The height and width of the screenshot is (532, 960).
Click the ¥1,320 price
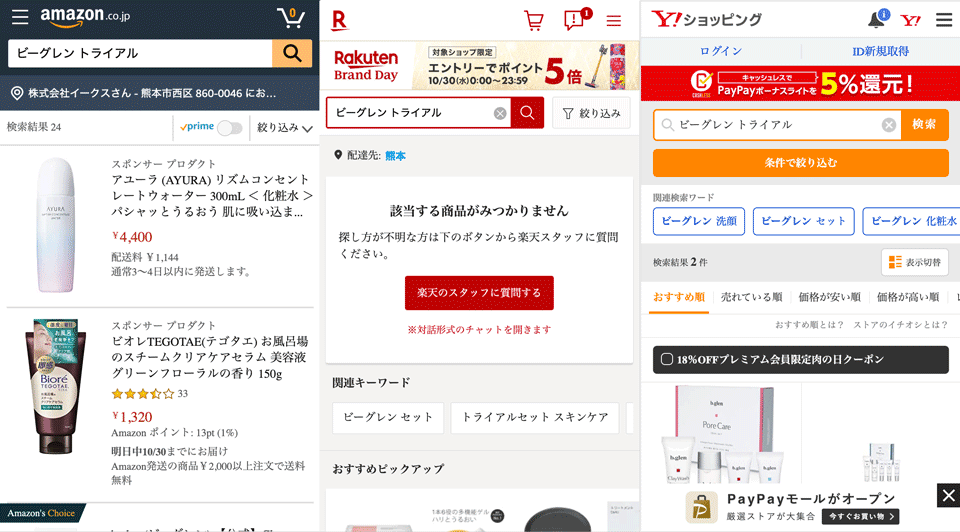coord(132,417)
